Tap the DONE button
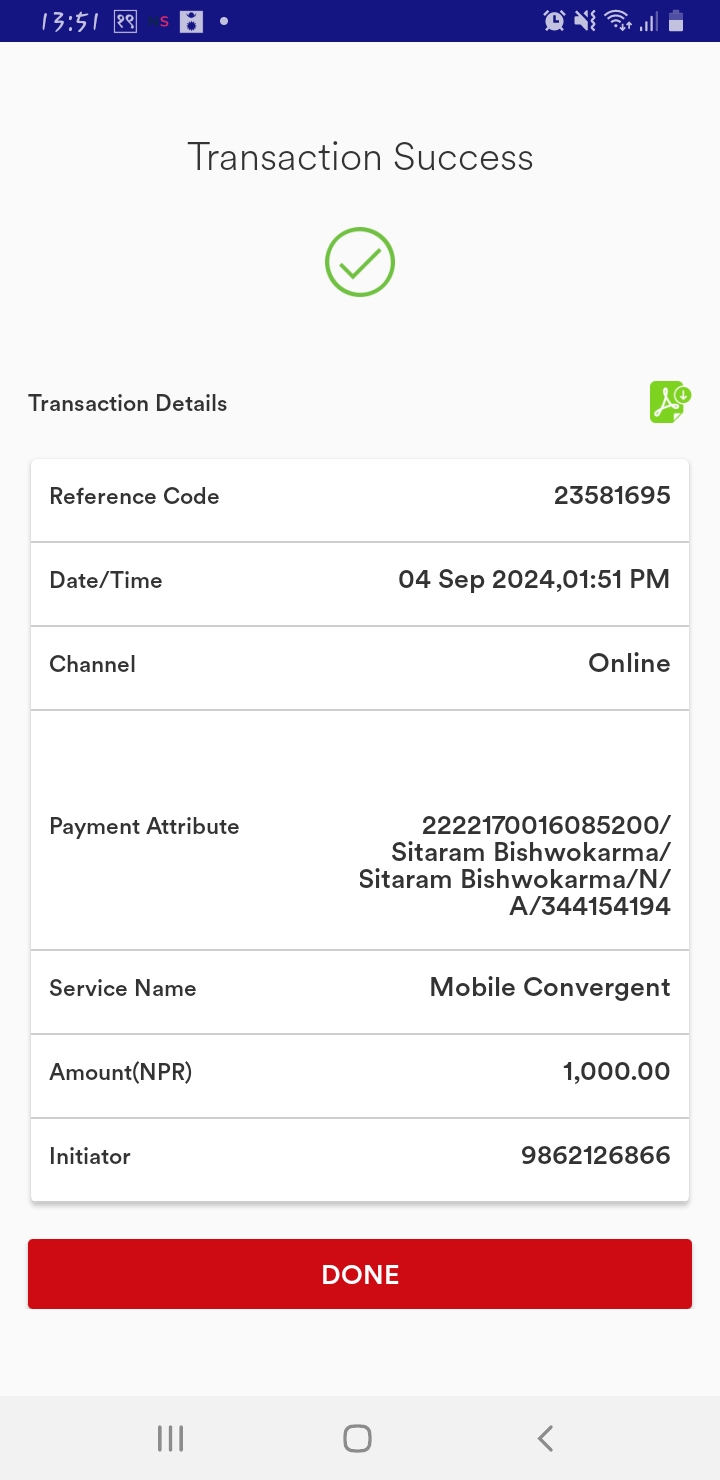This screenshot has height=1480, width=720. pyautogui.click(x=360, y=1274)
